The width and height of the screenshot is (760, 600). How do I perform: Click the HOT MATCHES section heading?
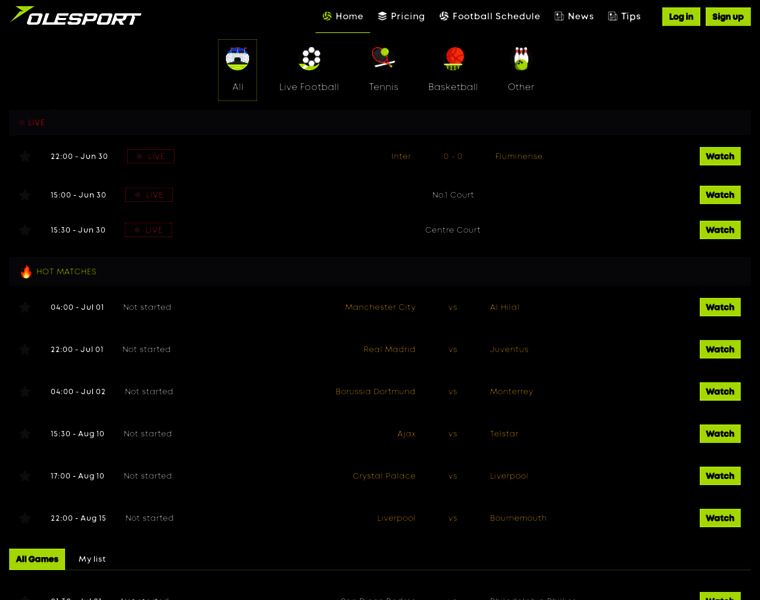point(66,272)
